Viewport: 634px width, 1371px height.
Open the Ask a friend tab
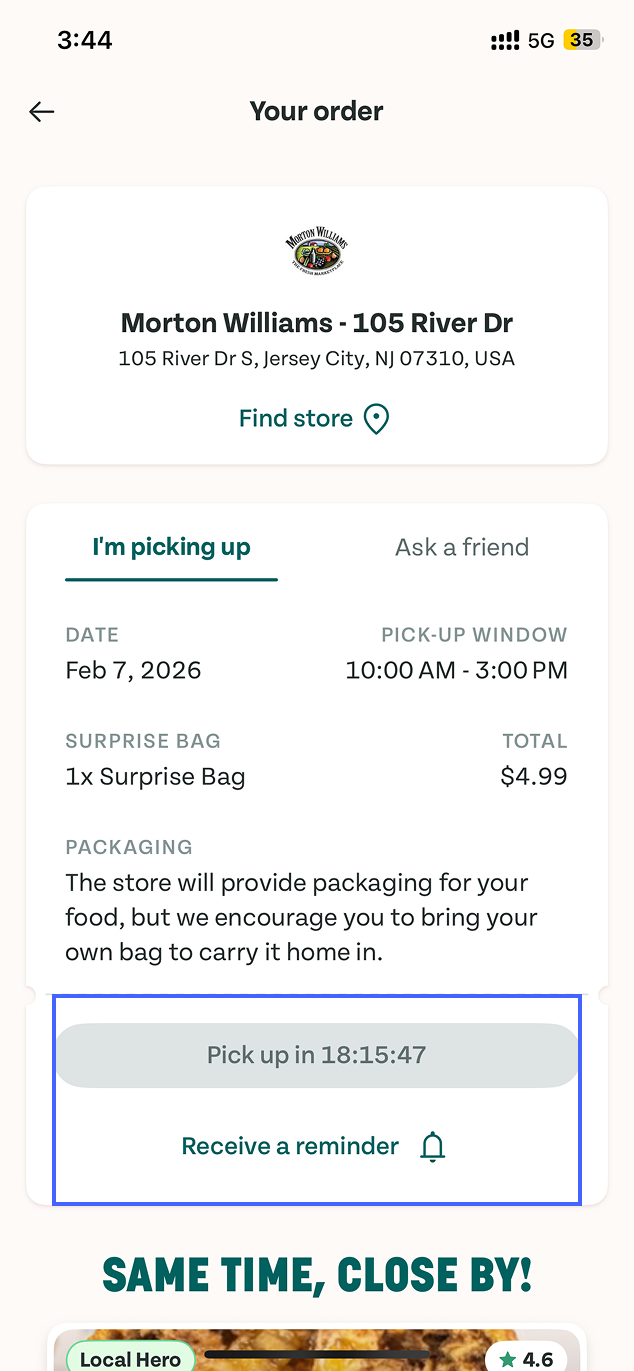click(462, 547)
